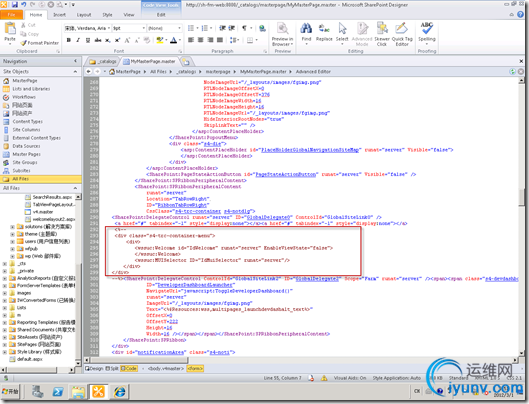Open the font size dropdown
The image size is (529, 404).
(x=143, y=28)
